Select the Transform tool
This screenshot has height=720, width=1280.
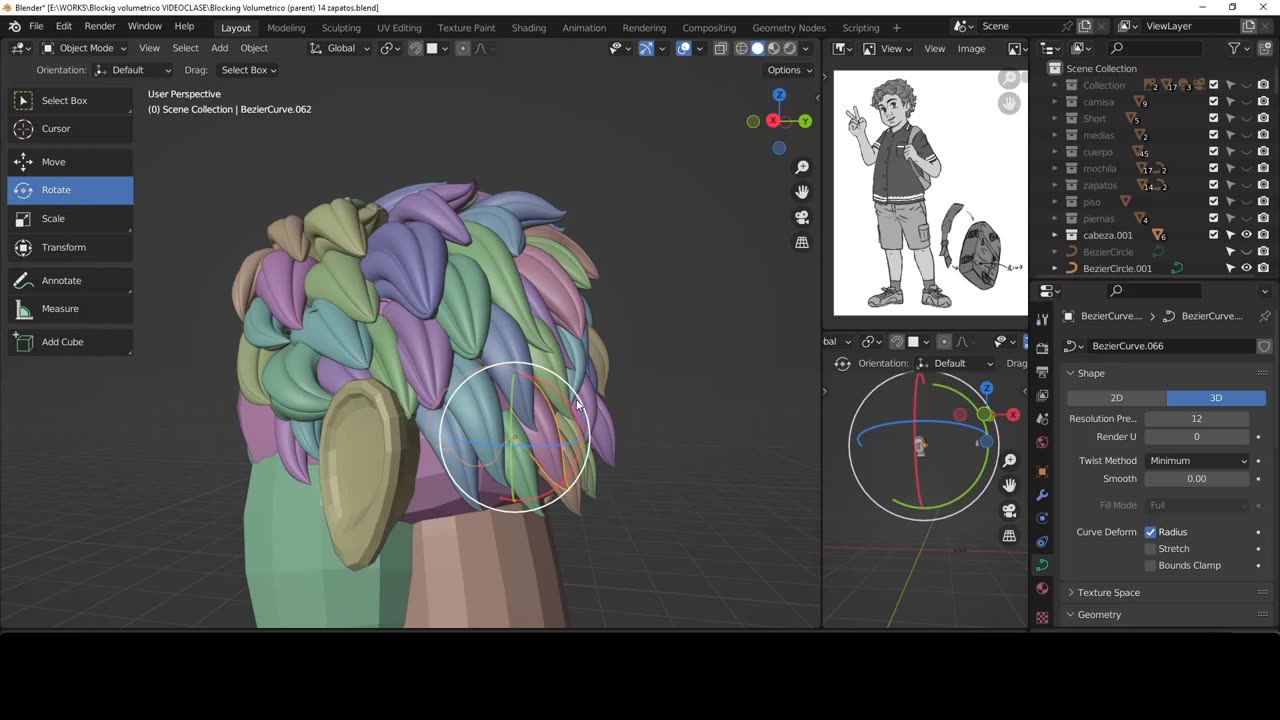pyautogui.click(x=70, y=247)
